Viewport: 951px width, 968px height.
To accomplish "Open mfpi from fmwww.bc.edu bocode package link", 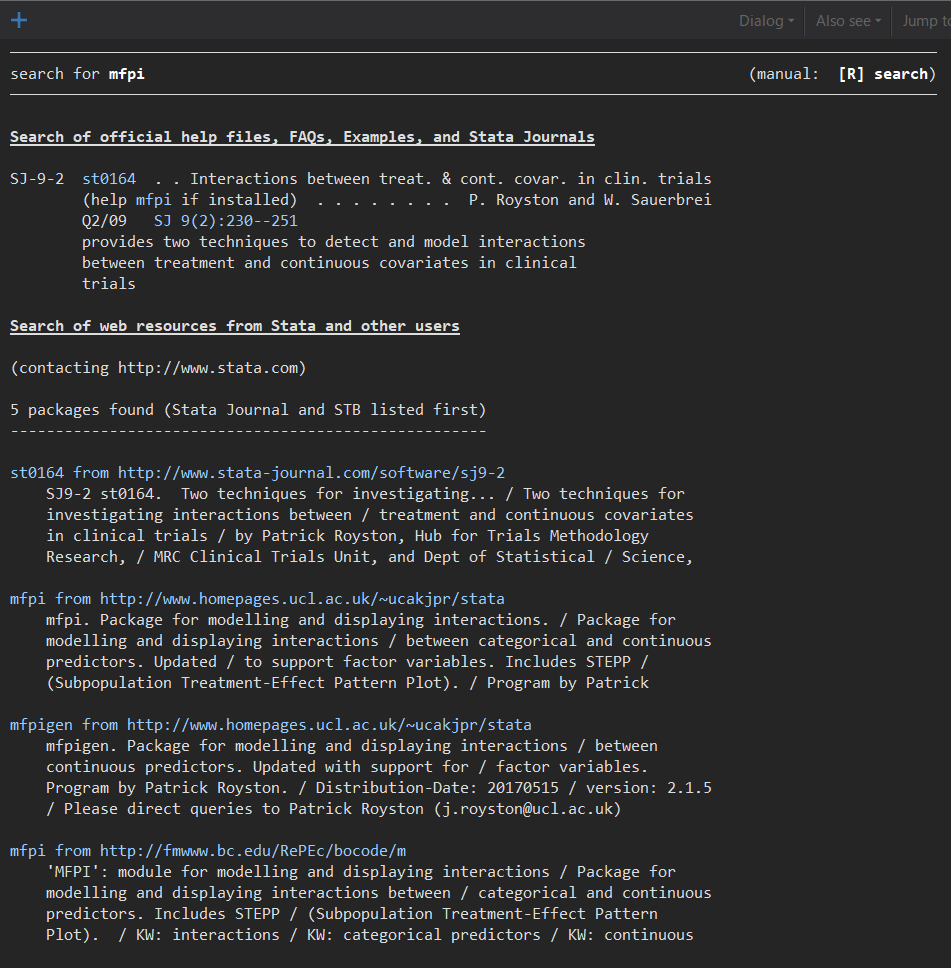I will click(208, 851).
